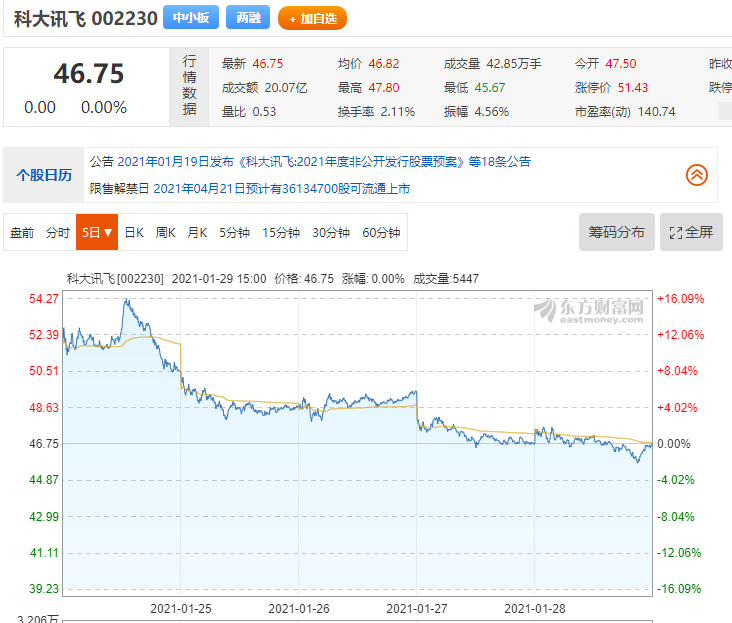Switch to the 盘前 chart tab
The width and height of the screenshot is (732, 623).
click(22, 232)
